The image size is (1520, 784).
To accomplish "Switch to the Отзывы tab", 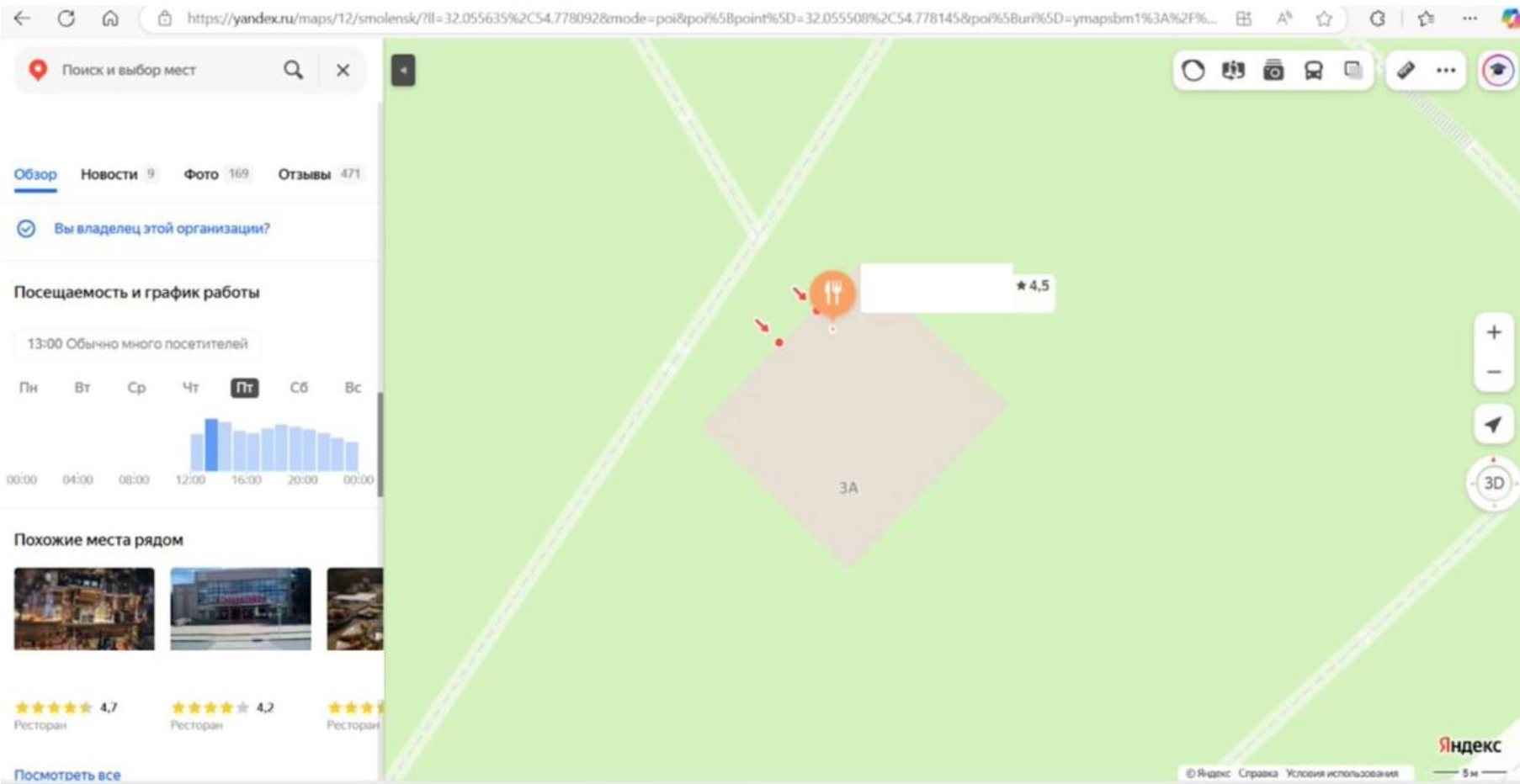I will pos(319,174).
